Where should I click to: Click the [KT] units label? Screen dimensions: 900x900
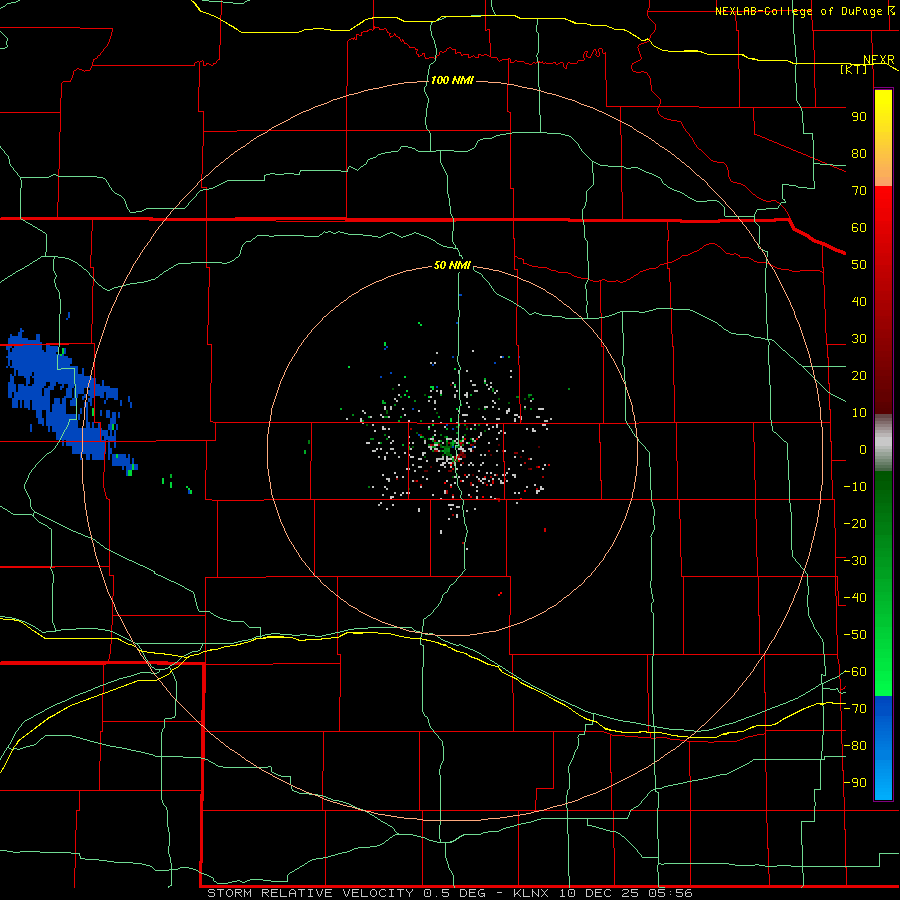pos(854,69)
